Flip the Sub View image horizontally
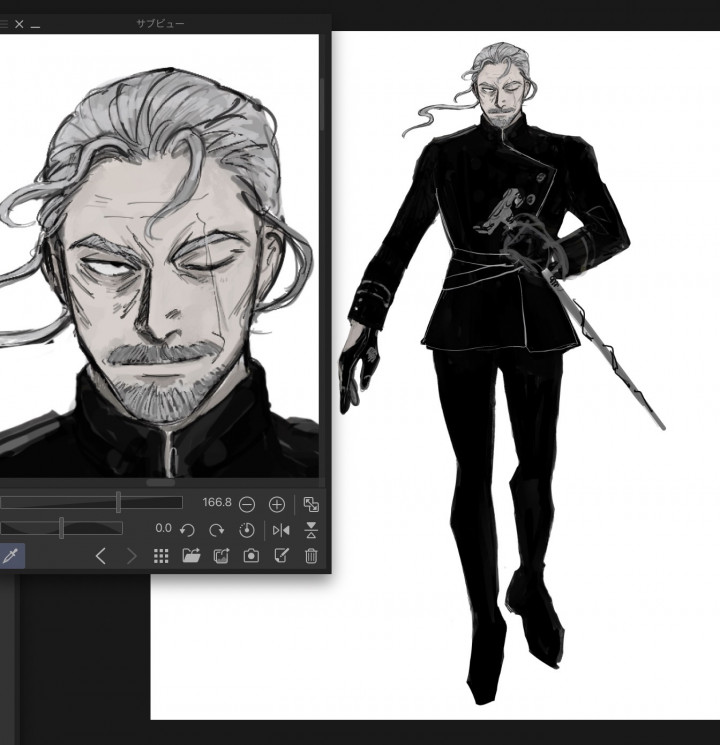 281,530
